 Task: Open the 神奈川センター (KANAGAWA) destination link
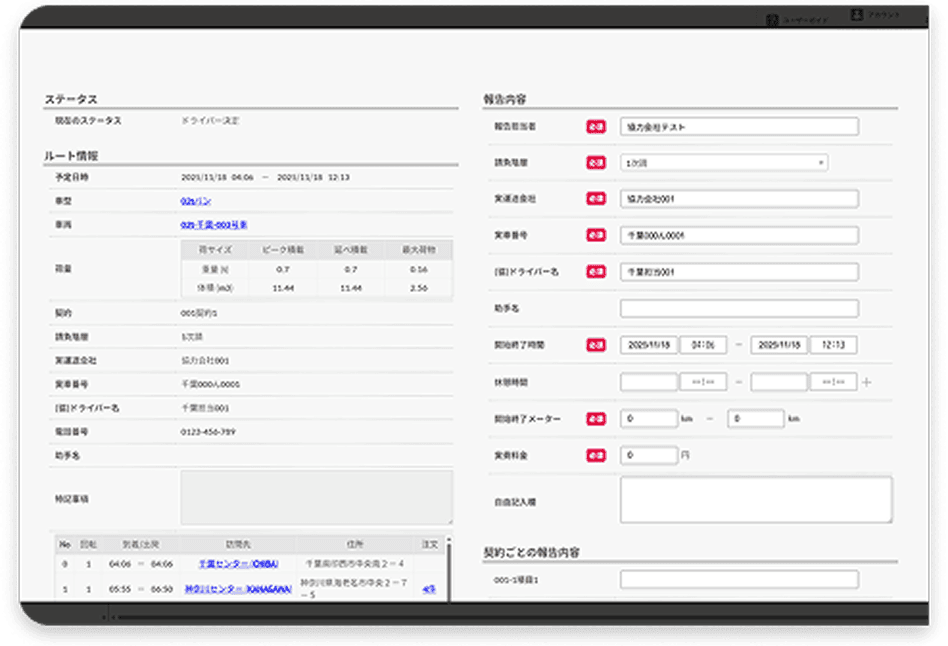pos(238,589)
